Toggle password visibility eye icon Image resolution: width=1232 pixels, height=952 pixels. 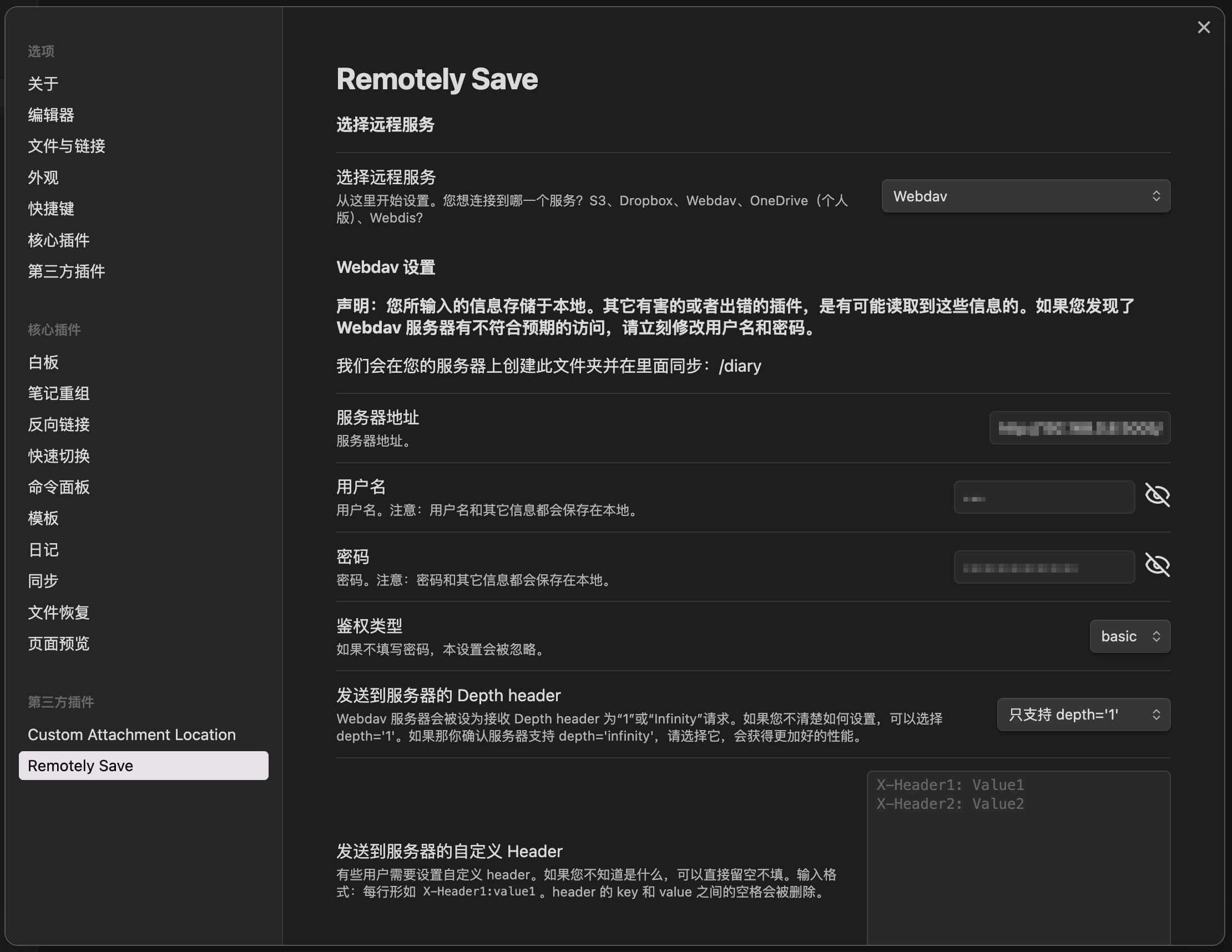[1157, 565]
